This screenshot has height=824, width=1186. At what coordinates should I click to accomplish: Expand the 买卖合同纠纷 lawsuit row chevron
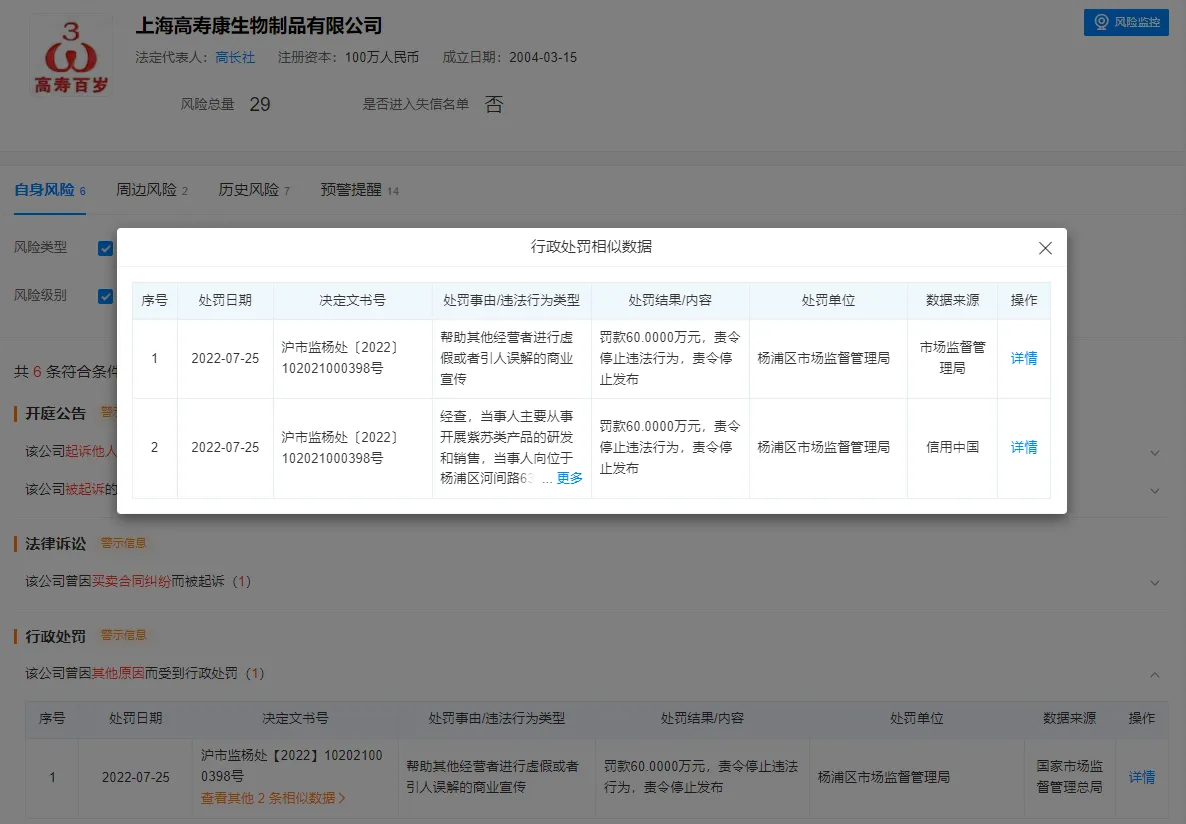coord(1155,583)
